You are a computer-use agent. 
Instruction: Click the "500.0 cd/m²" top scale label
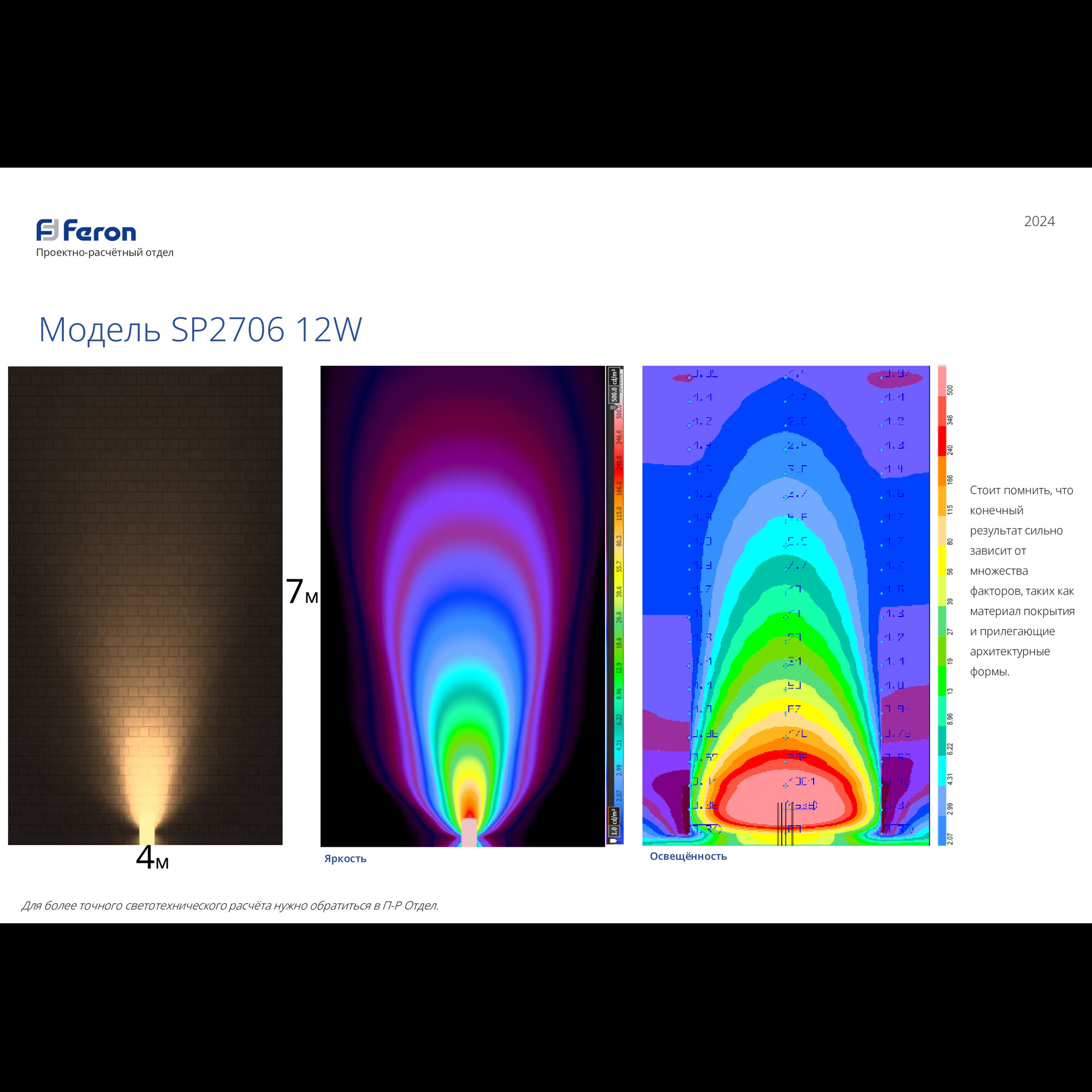(x=614, y=385)
